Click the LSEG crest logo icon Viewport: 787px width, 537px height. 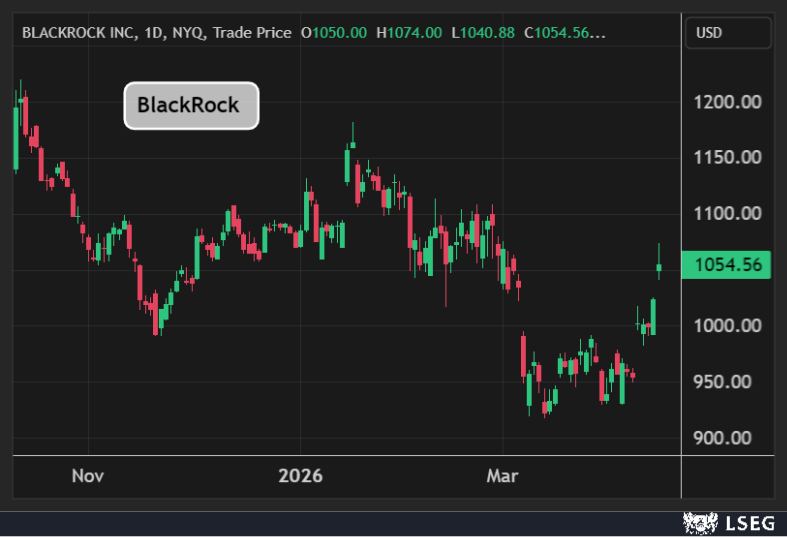[x=698, y=522]
